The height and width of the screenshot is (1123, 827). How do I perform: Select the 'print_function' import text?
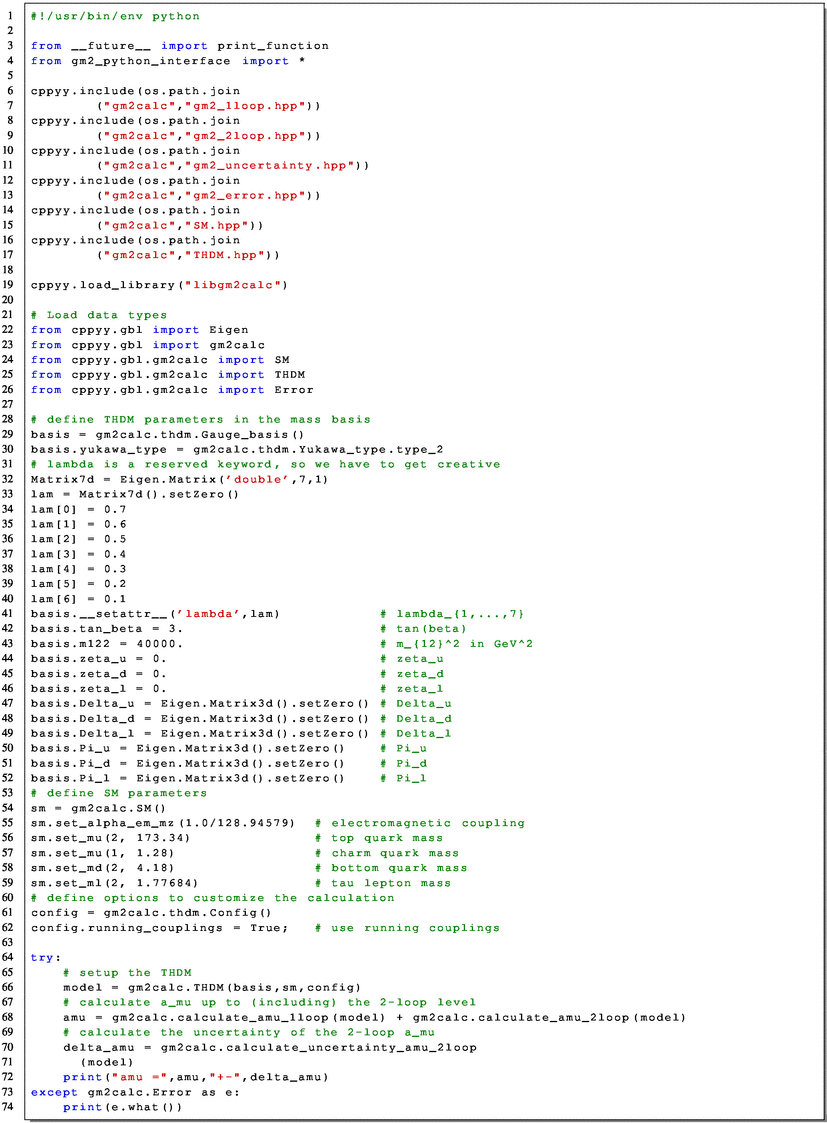coord(273,46)
